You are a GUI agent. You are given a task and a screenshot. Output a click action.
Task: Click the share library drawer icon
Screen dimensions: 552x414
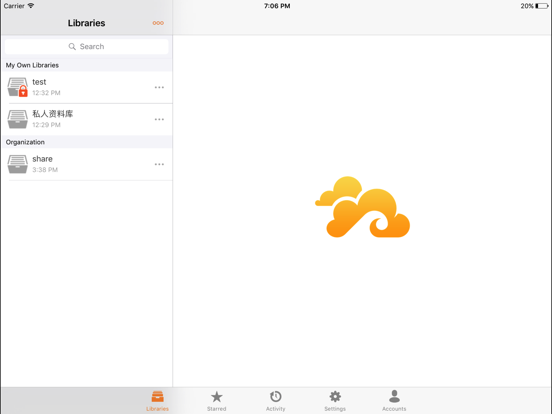pyautogui.click(x=18, y=164)
